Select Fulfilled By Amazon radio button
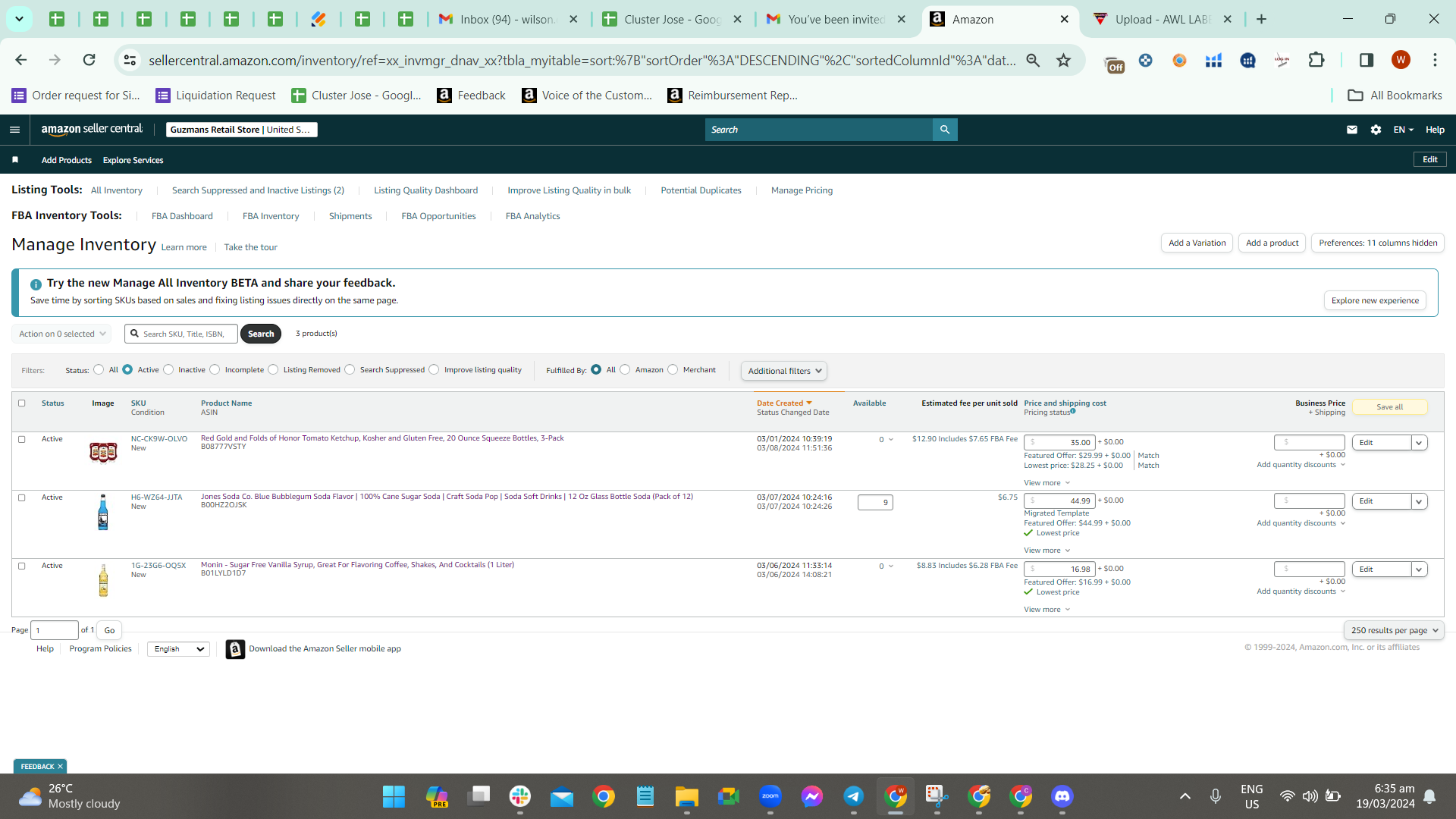This screenshot has height=819, width=1456. [625, 370]
